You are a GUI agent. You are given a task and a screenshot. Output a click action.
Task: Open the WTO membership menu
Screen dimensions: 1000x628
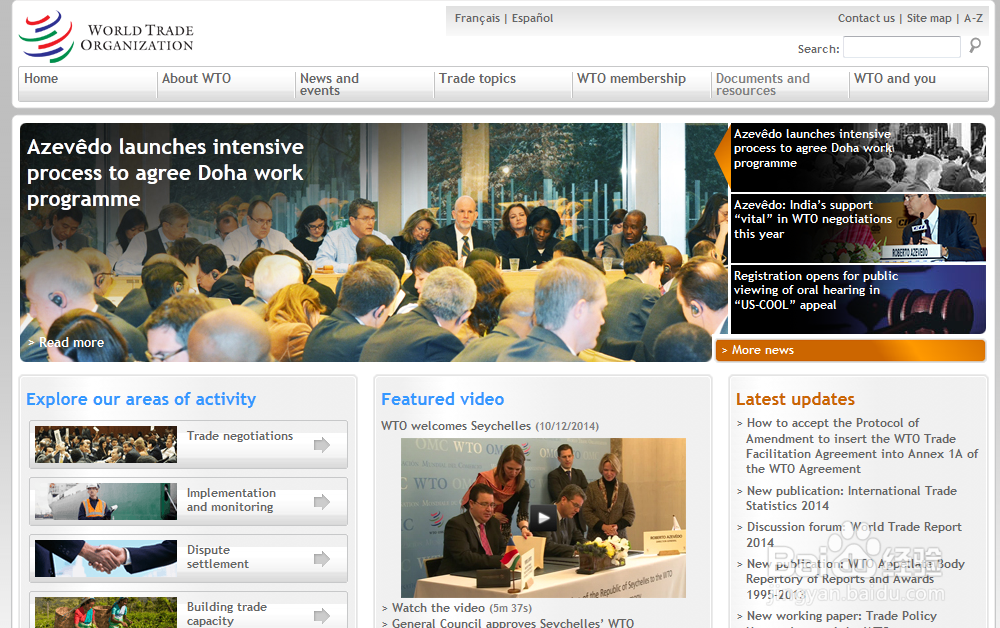pyautogui.click(x=631, y=78)
